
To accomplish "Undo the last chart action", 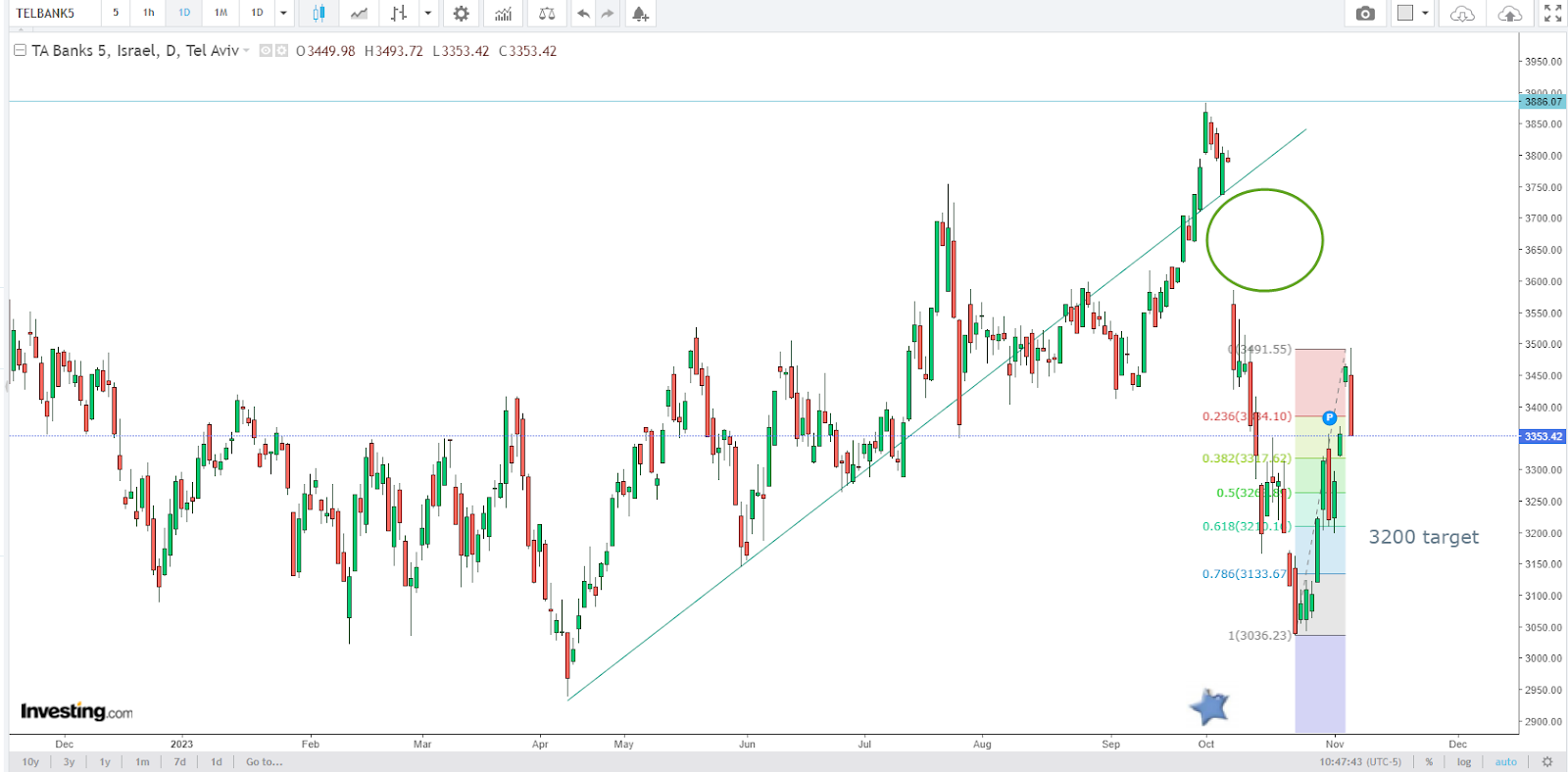I will [583, 13].
